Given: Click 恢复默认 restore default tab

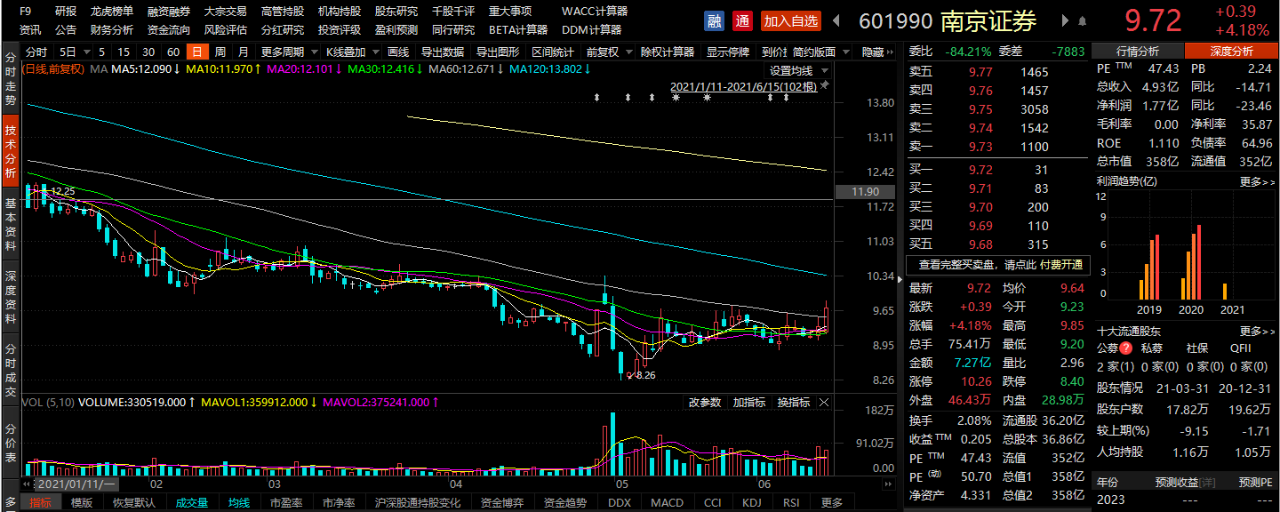Looking at the screenshot, I should 132,502.
